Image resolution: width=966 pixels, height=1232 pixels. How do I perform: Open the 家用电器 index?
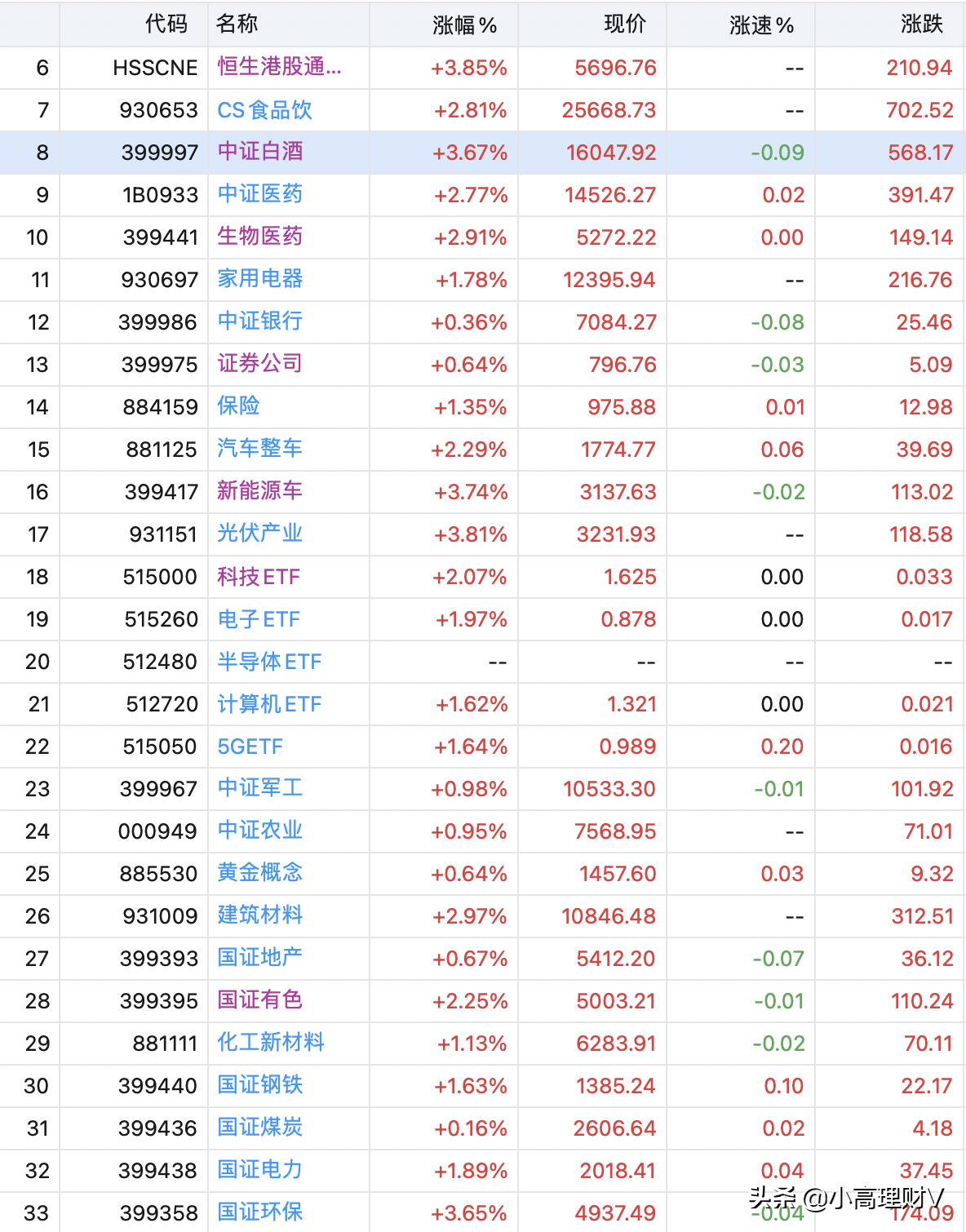tap(260, 279)
